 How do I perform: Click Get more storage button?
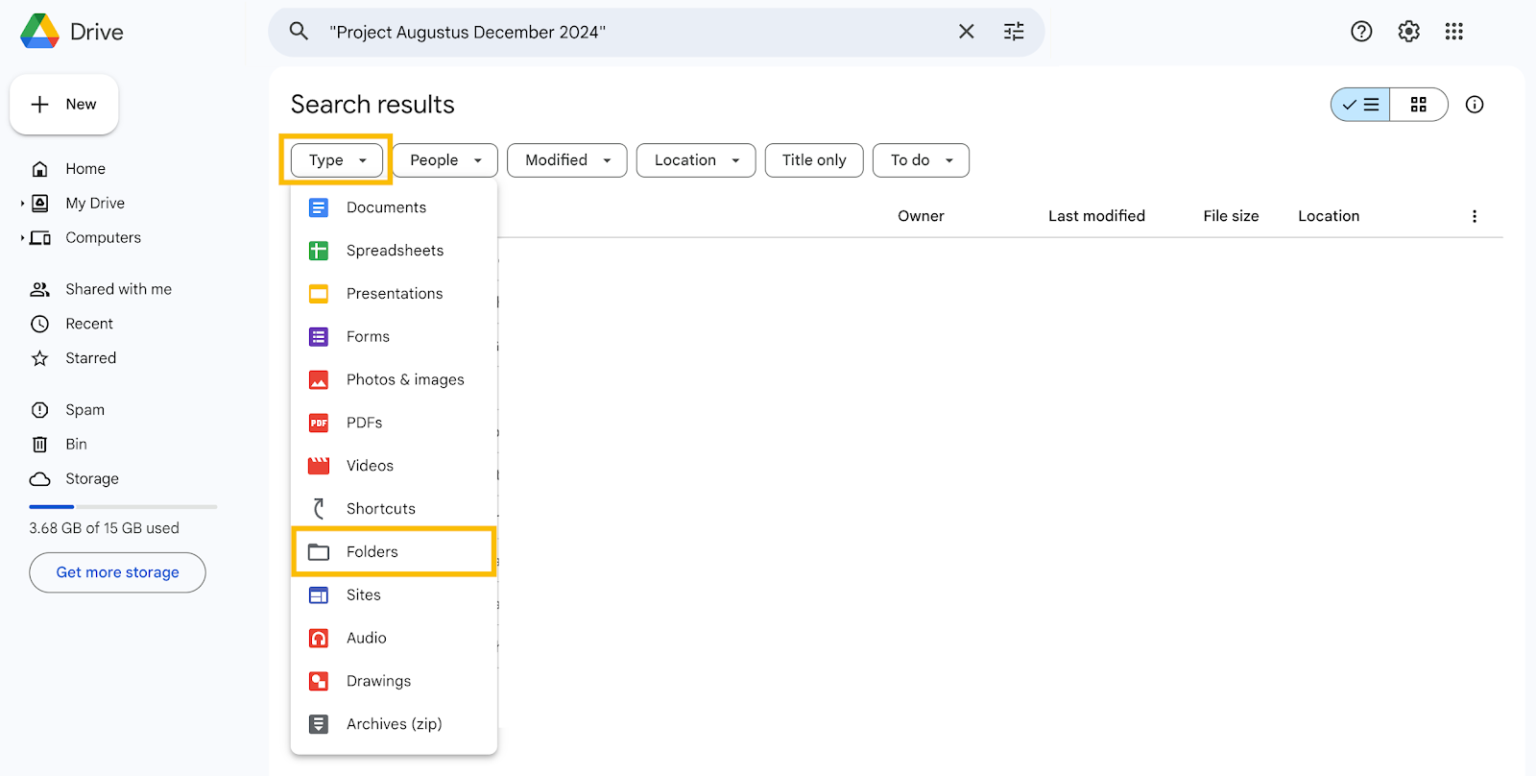coord(117,573)
